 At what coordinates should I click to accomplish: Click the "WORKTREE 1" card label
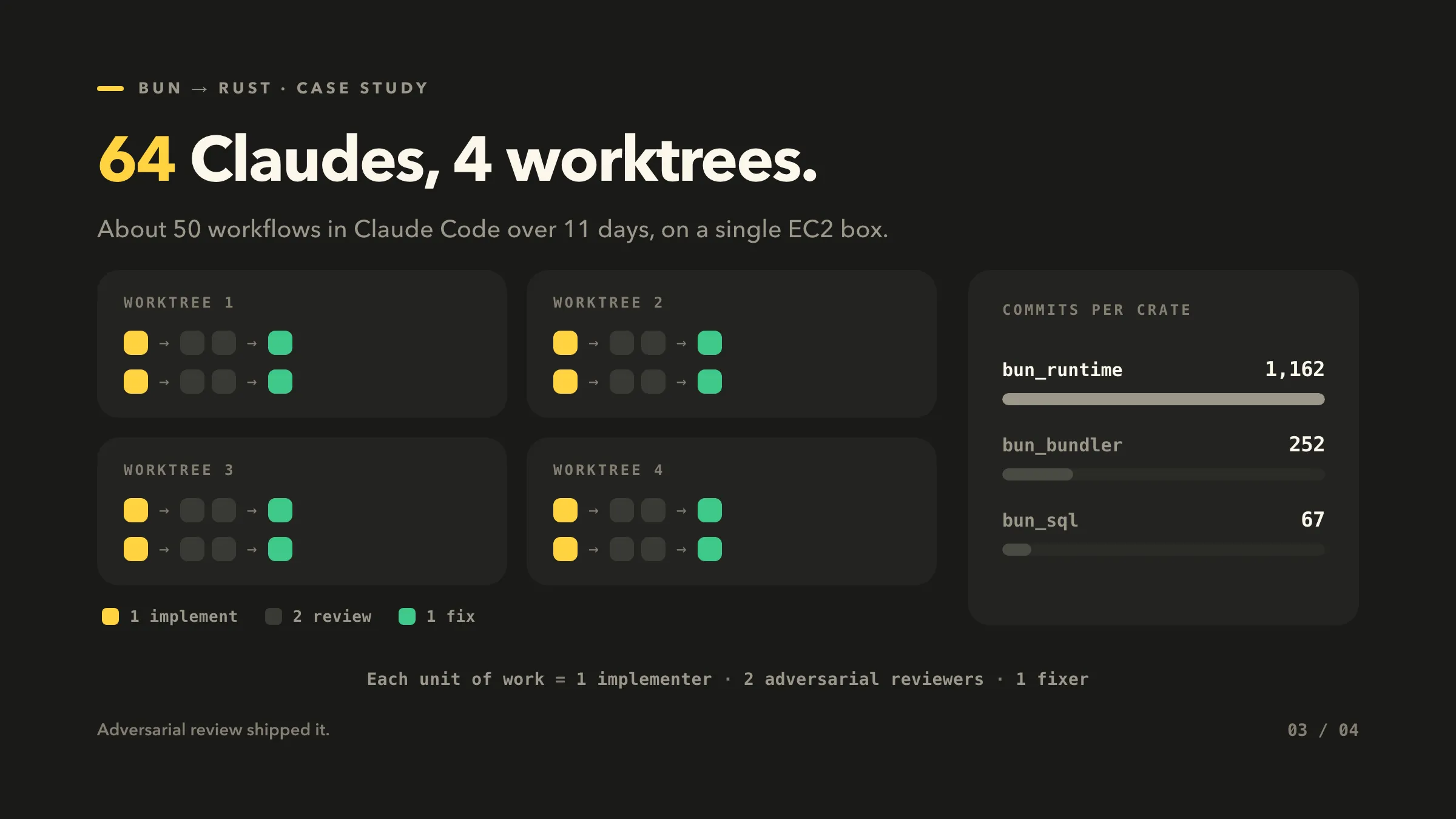coord(178,303)
